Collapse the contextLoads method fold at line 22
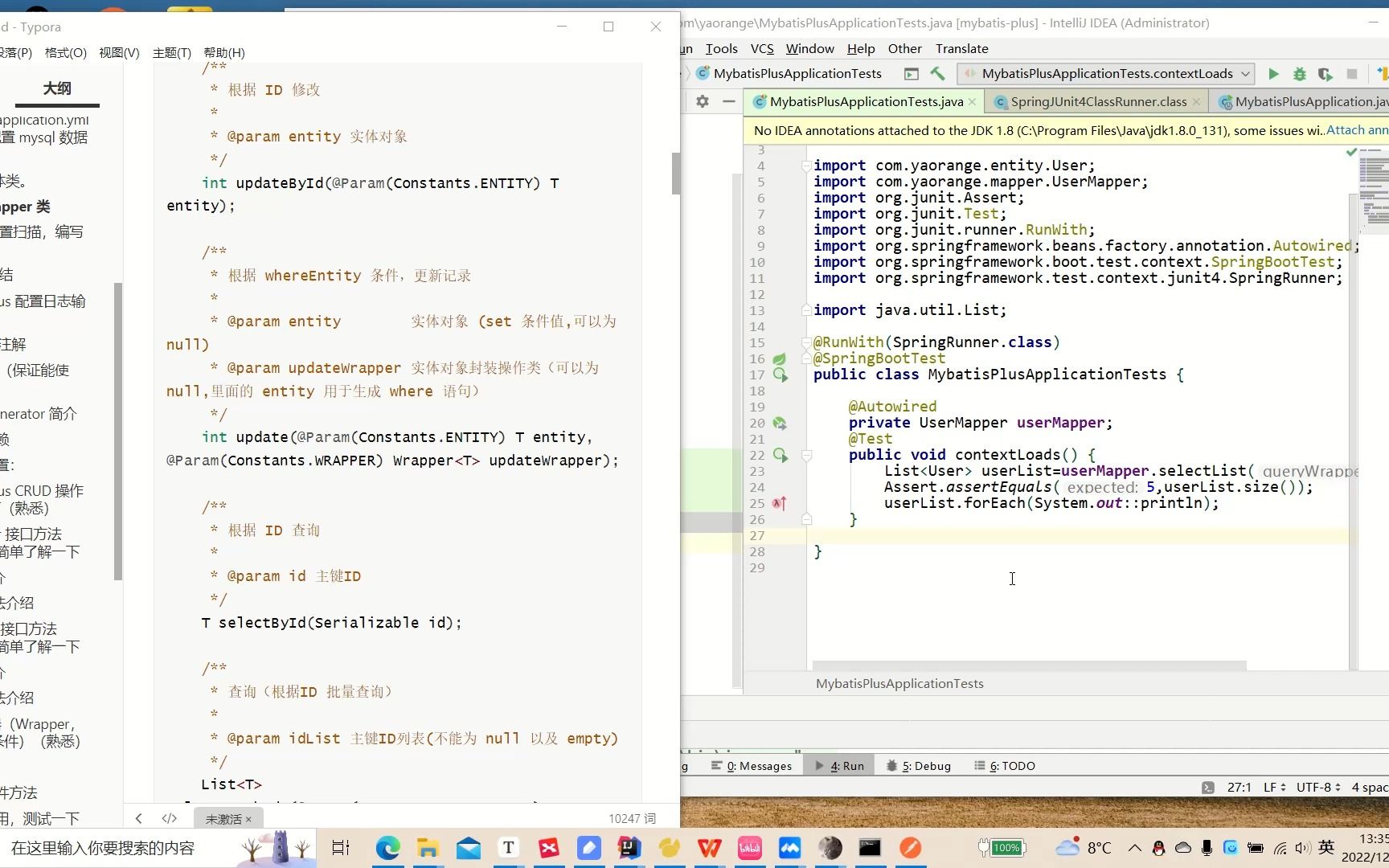This screenshot has height=868, width=1389. [806, 456]
